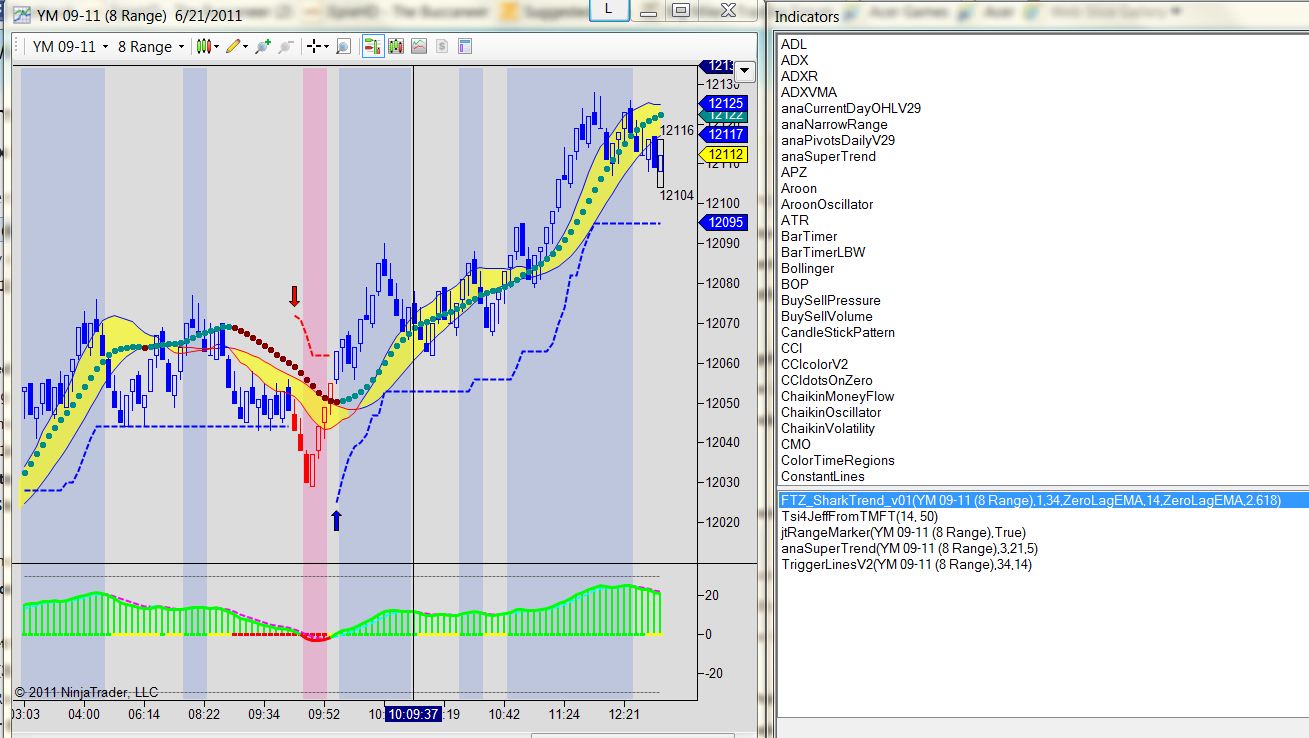Click the blue 12125 price marker

pyautogui.click(x=725, y=103)
